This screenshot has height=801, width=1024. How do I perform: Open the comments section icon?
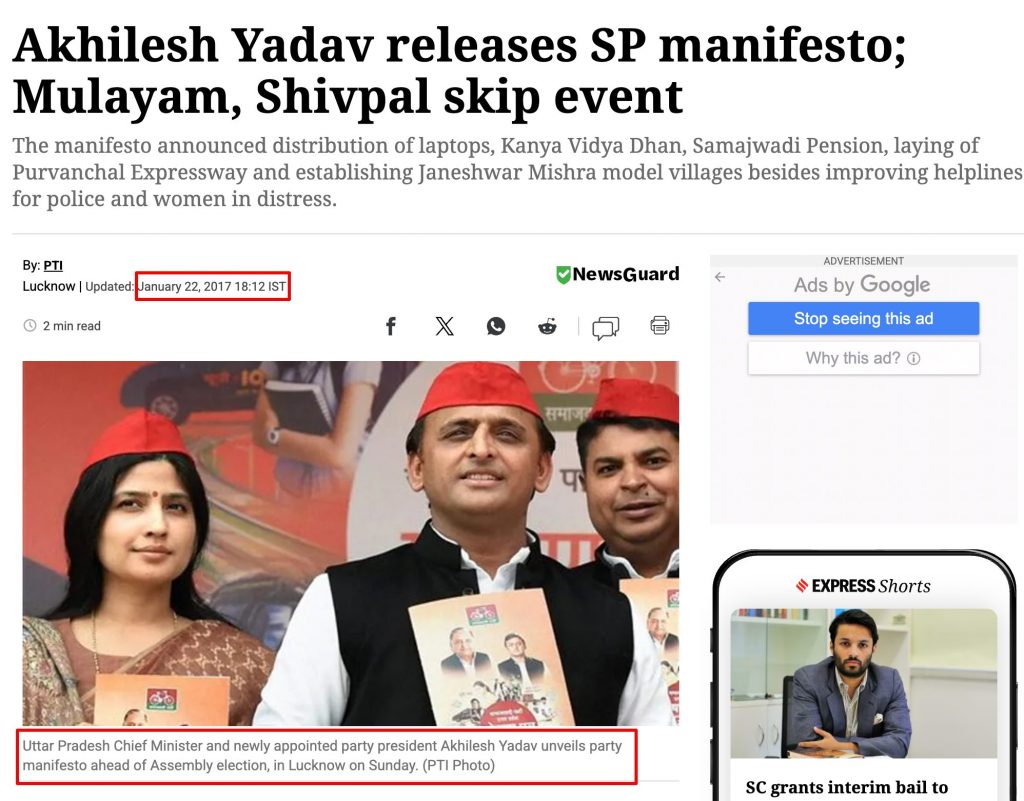(x=605, y=327)
